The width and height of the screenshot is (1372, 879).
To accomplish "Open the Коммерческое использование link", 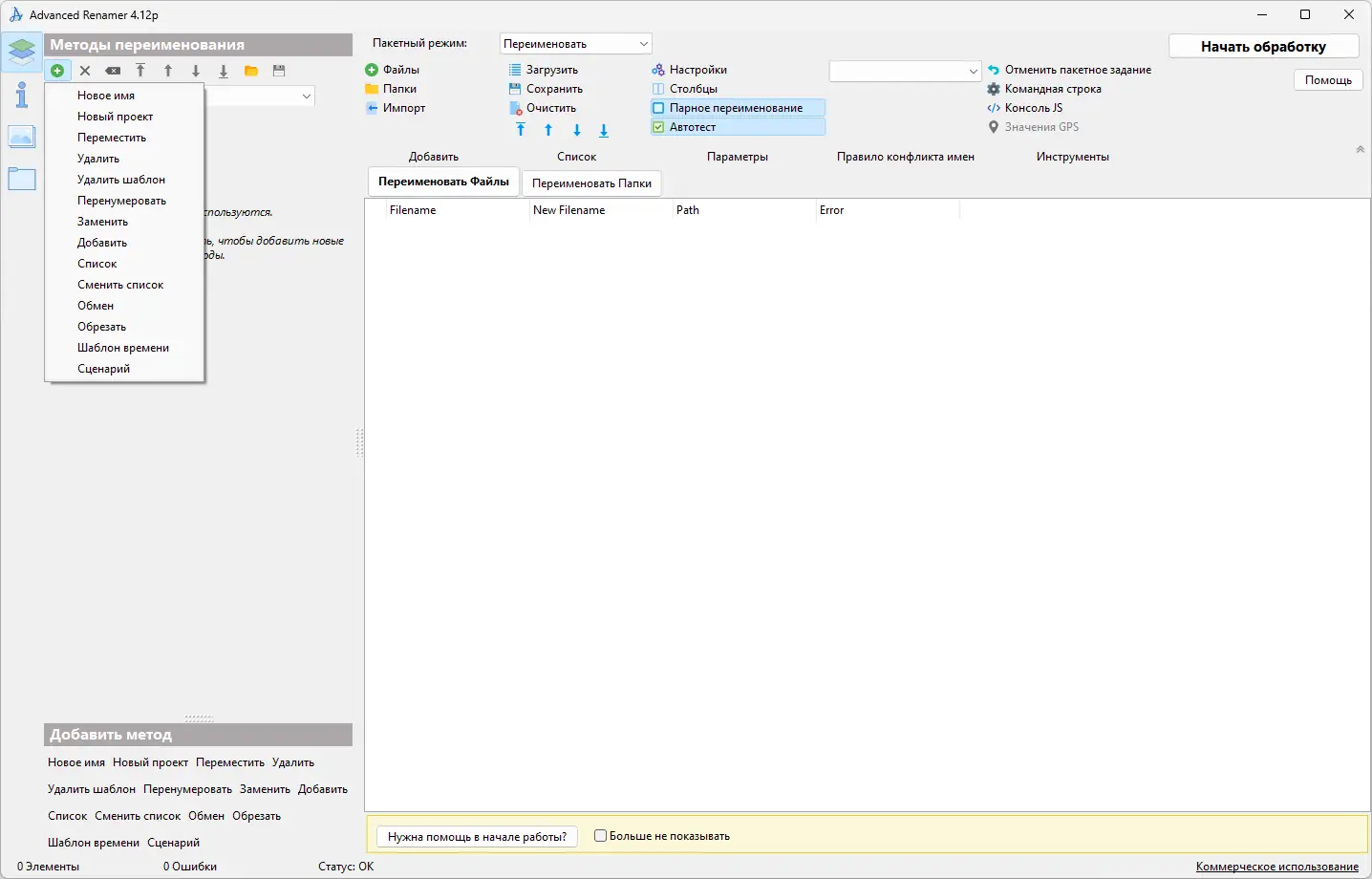I will [x=1276, y=866].
